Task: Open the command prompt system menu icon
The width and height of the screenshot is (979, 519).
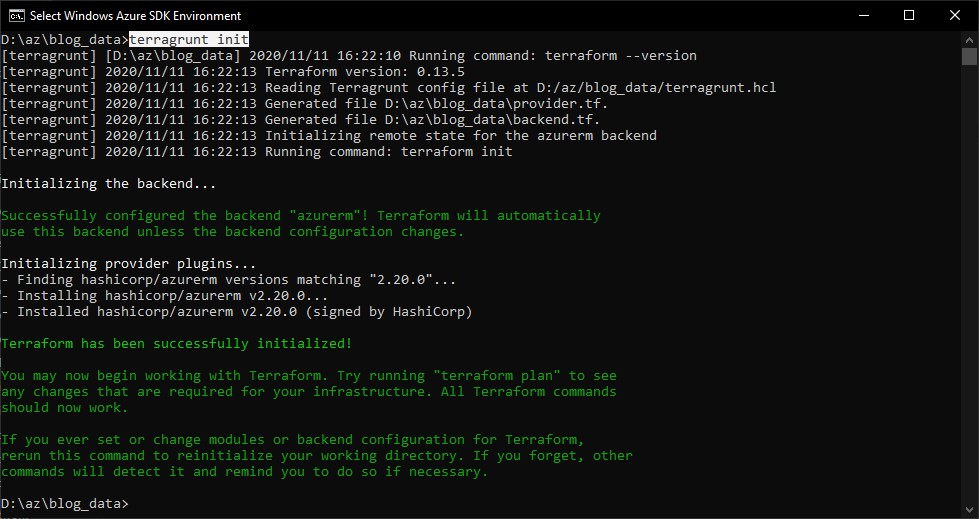Action: (x=16, y=16)
